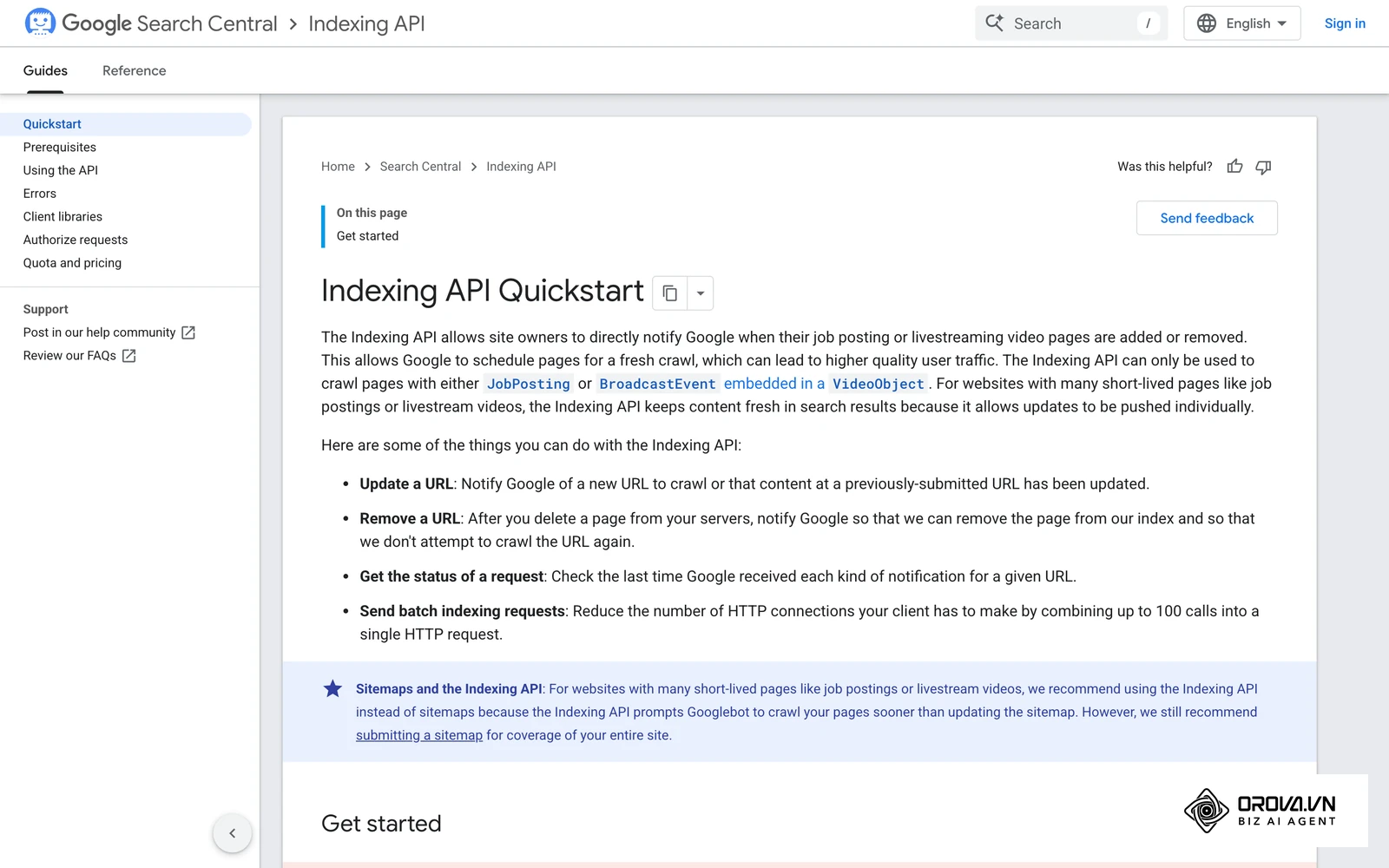Click the search sparkle icon
The width and height of the screenshot is (1389, 868).
[x=995, y=23]
